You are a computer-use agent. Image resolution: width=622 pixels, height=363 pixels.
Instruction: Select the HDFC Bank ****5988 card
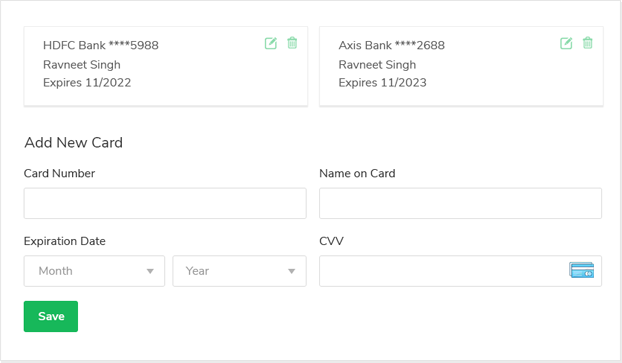(166, 66)
